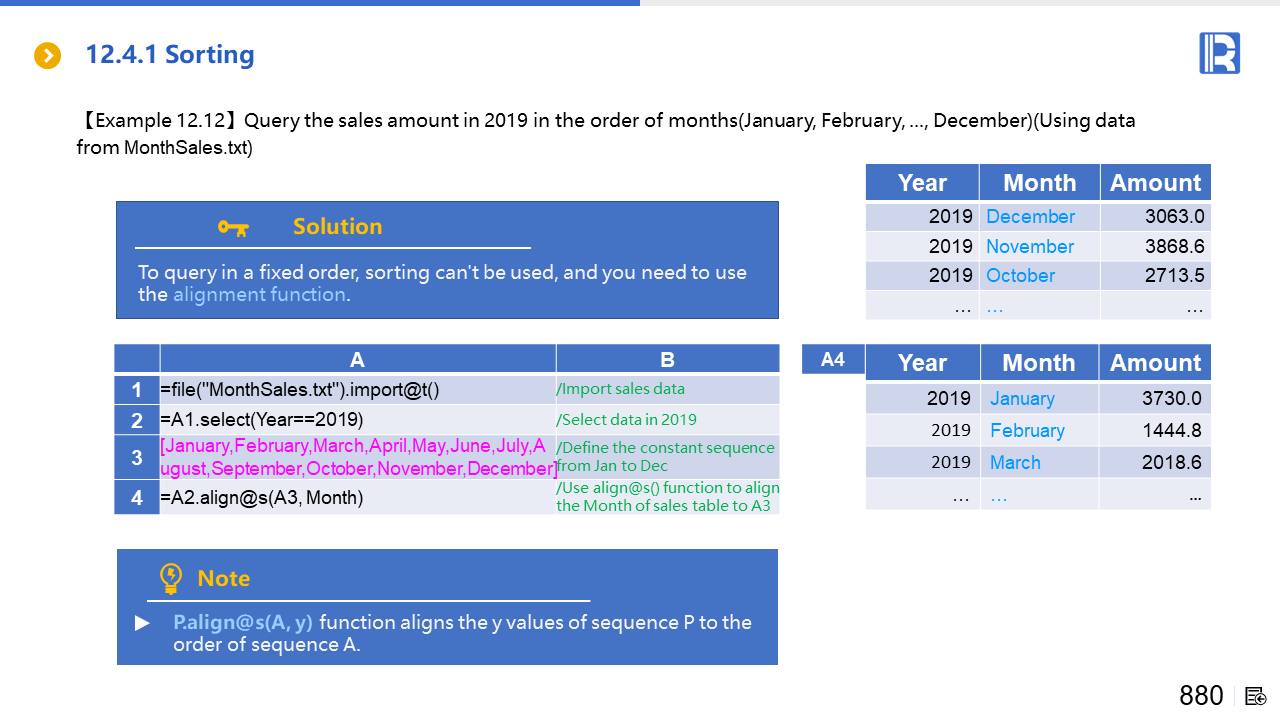Click January in the A4 result table
This screenshot has width=1280, height=720.
tap(1022, 399)
